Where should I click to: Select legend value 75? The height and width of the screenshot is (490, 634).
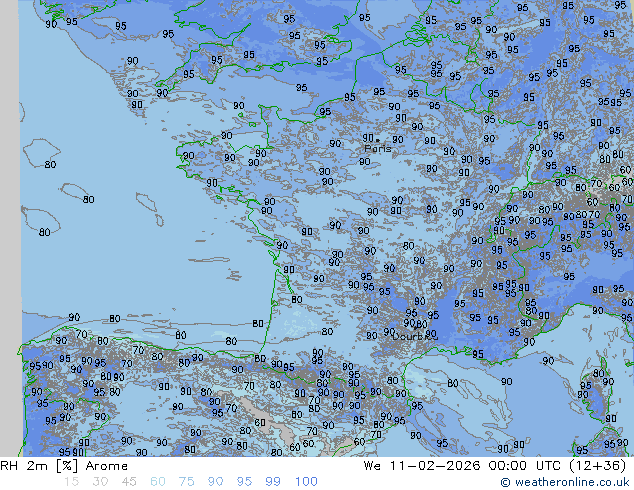pyautogui.click(x=186, y=482)
